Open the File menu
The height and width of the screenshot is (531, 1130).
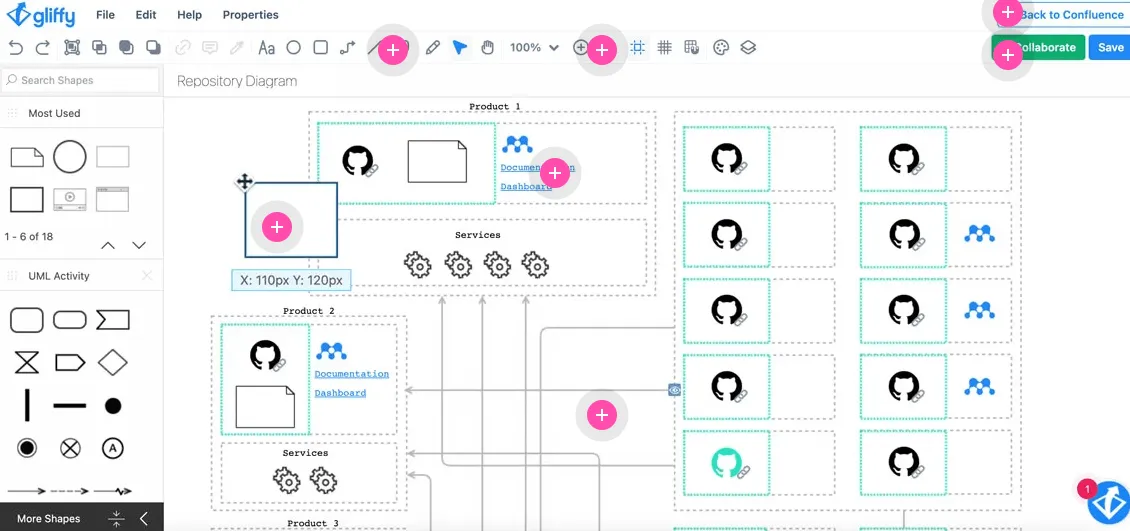105,14
